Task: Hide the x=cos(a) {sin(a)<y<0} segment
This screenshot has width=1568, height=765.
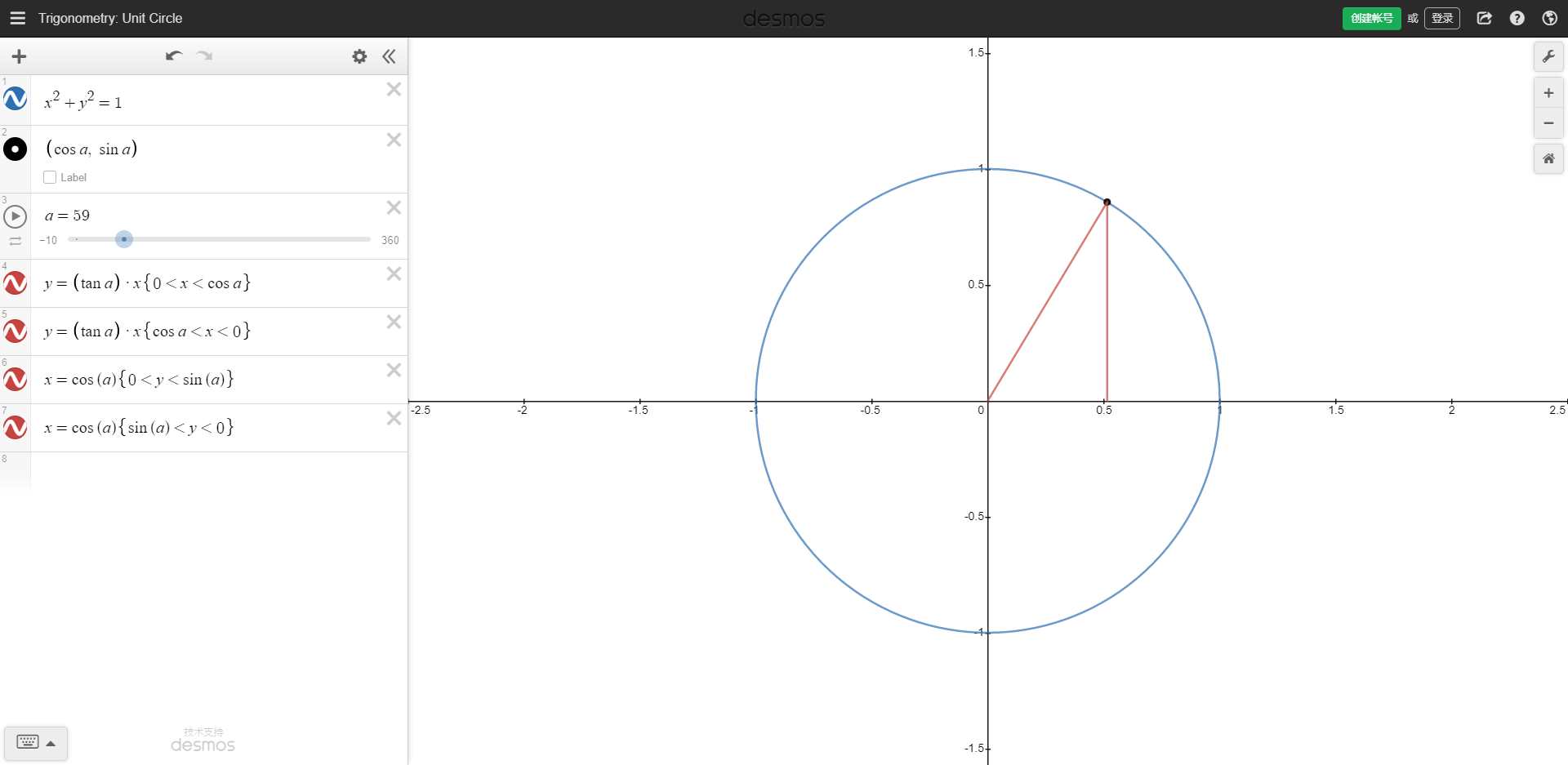Action: (x=16, y=428)
